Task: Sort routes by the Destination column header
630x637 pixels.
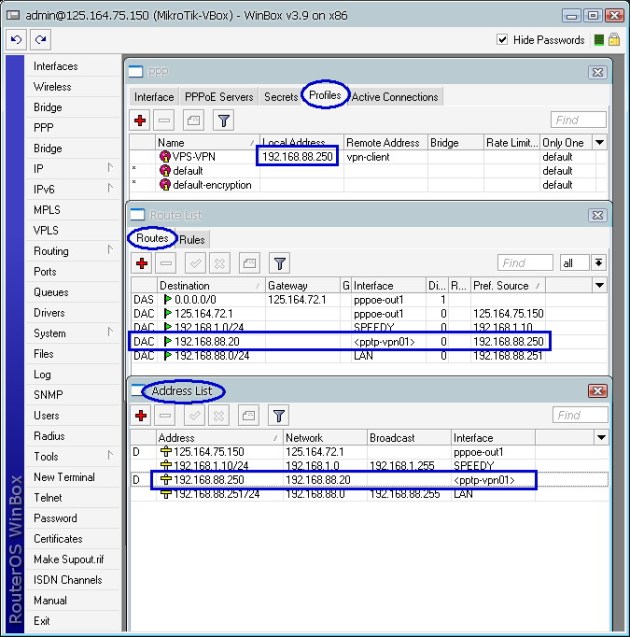Action: 210,285
